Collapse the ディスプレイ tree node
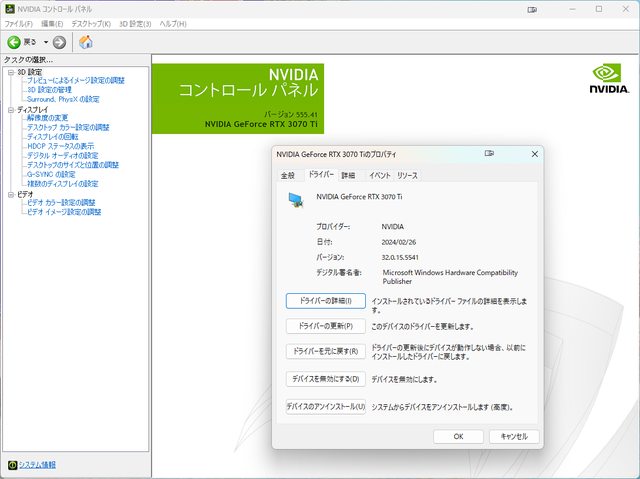640x479 pixels. point(9,109)
